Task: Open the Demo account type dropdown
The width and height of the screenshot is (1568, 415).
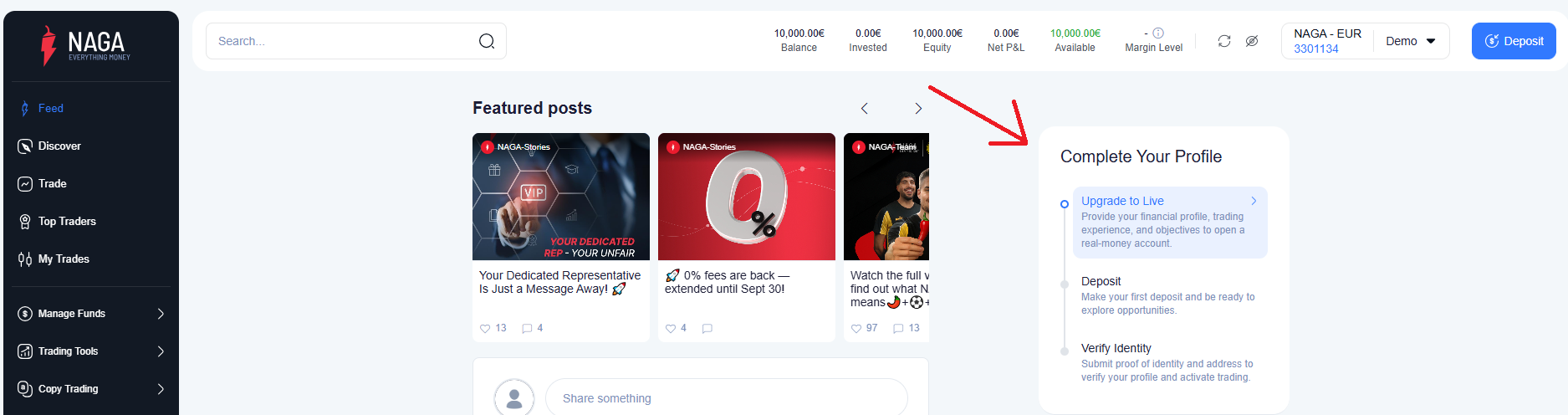Action: coord(1411,41)
